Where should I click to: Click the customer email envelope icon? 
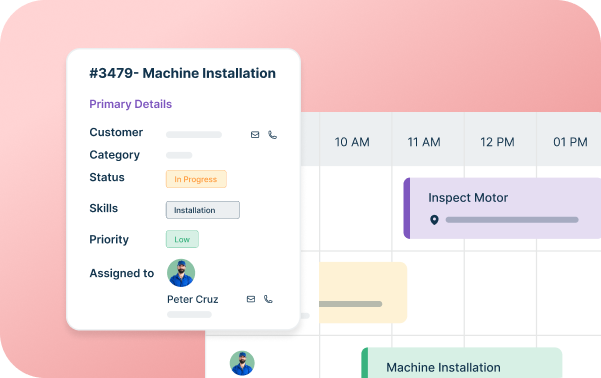(255, 135)
